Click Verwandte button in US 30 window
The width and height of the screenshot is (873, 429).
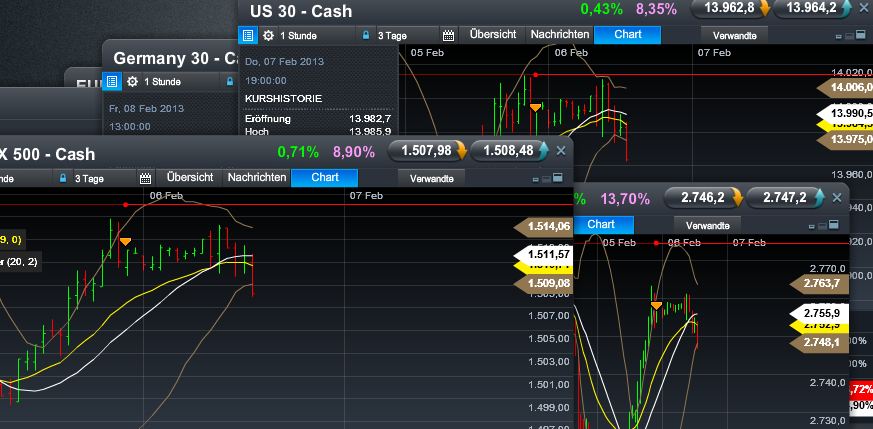click(x=734, y=36)
